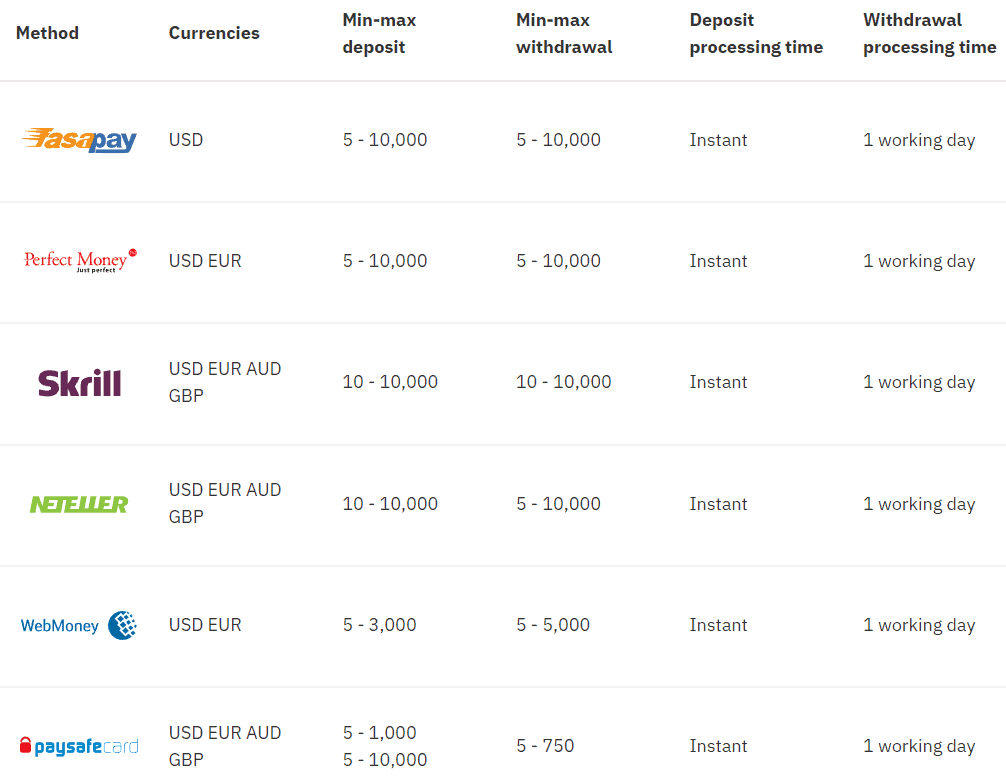Select the Min-max deposit header

coord(380,33)
